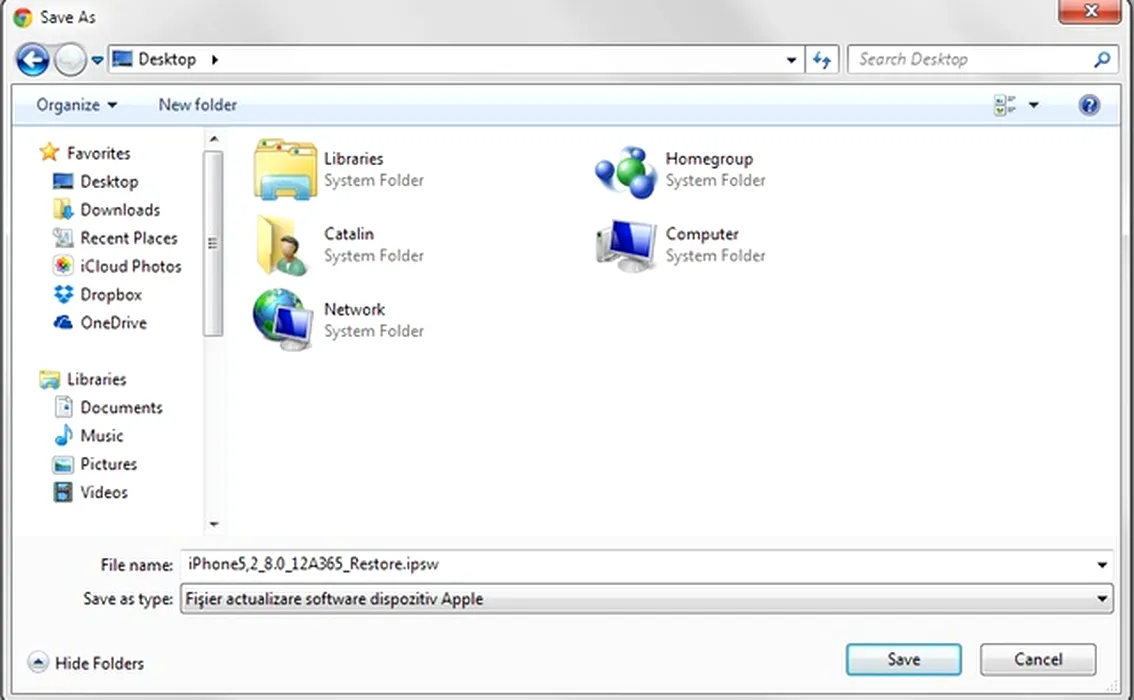
Task: Collapse the dialog with Hide Folders
Action: point(87,663)
